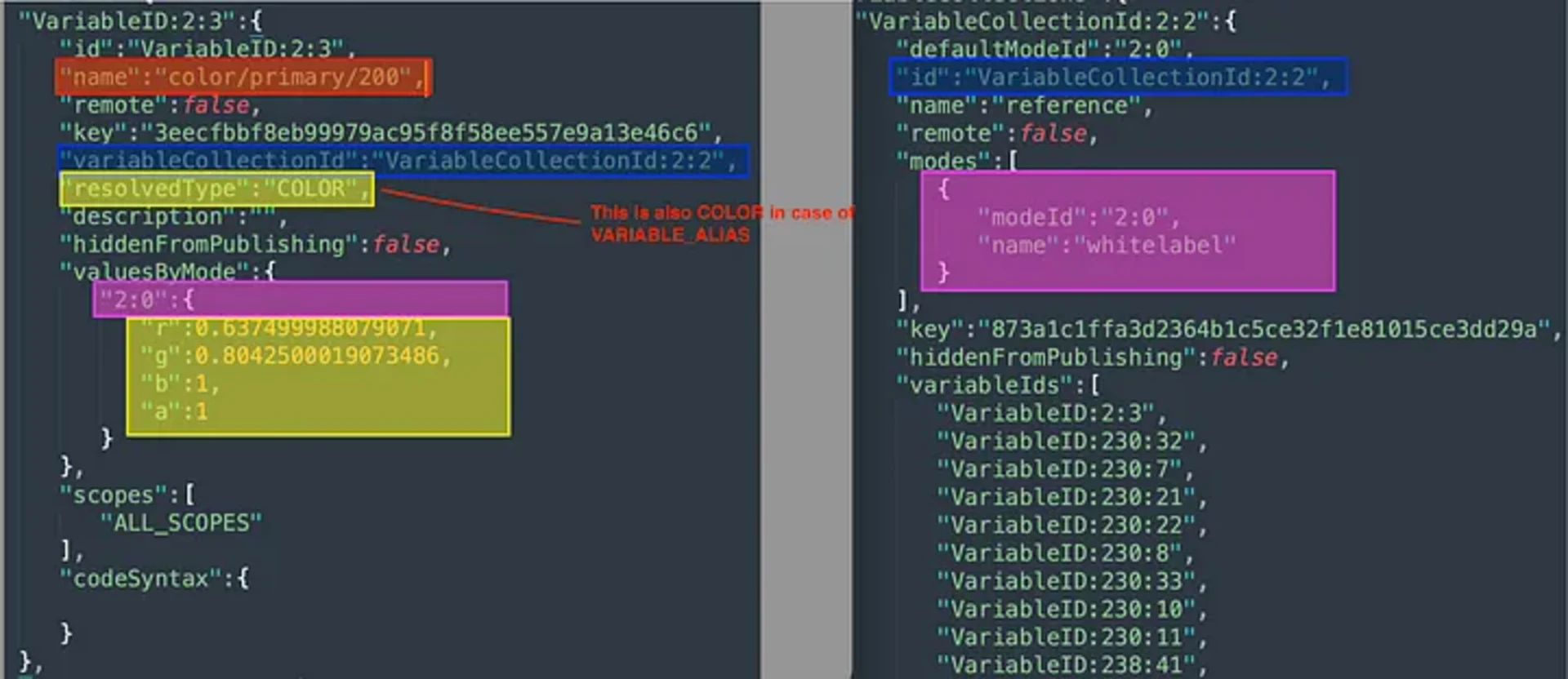Image resolution: width=1568 pixels, height=679 pixels.
Task: Select the "r":0.637499988079071 value
Action: point(290,328)
